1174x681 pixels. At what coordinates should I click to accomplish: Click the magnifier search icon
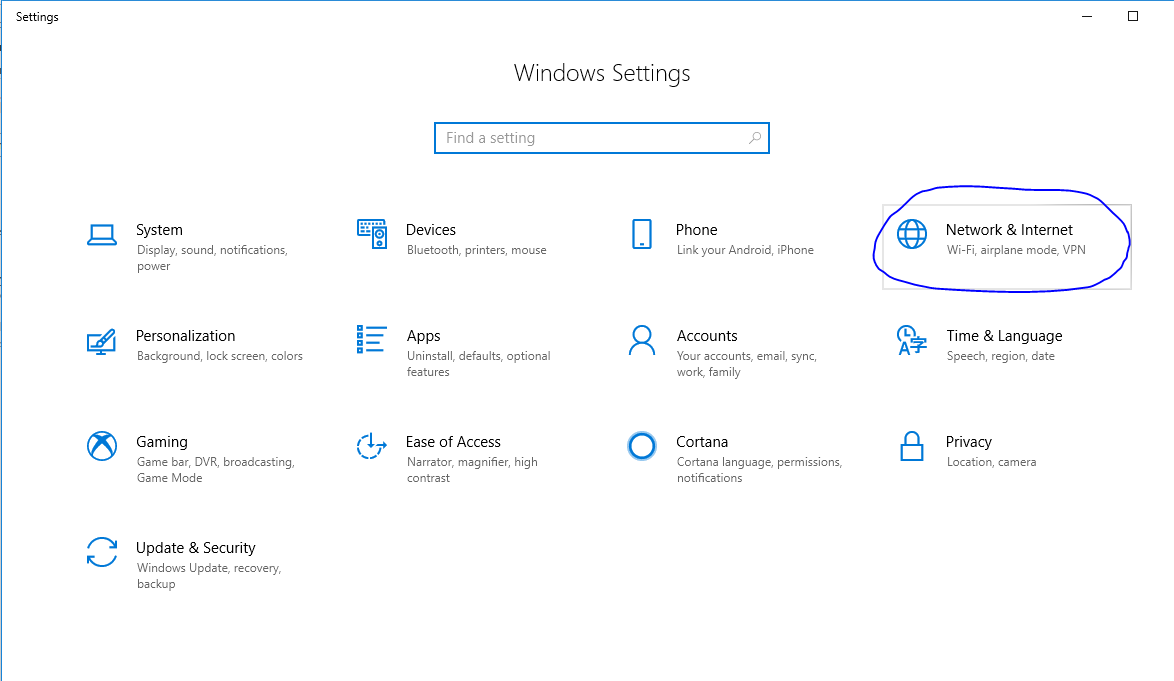[x=755, y=138]
